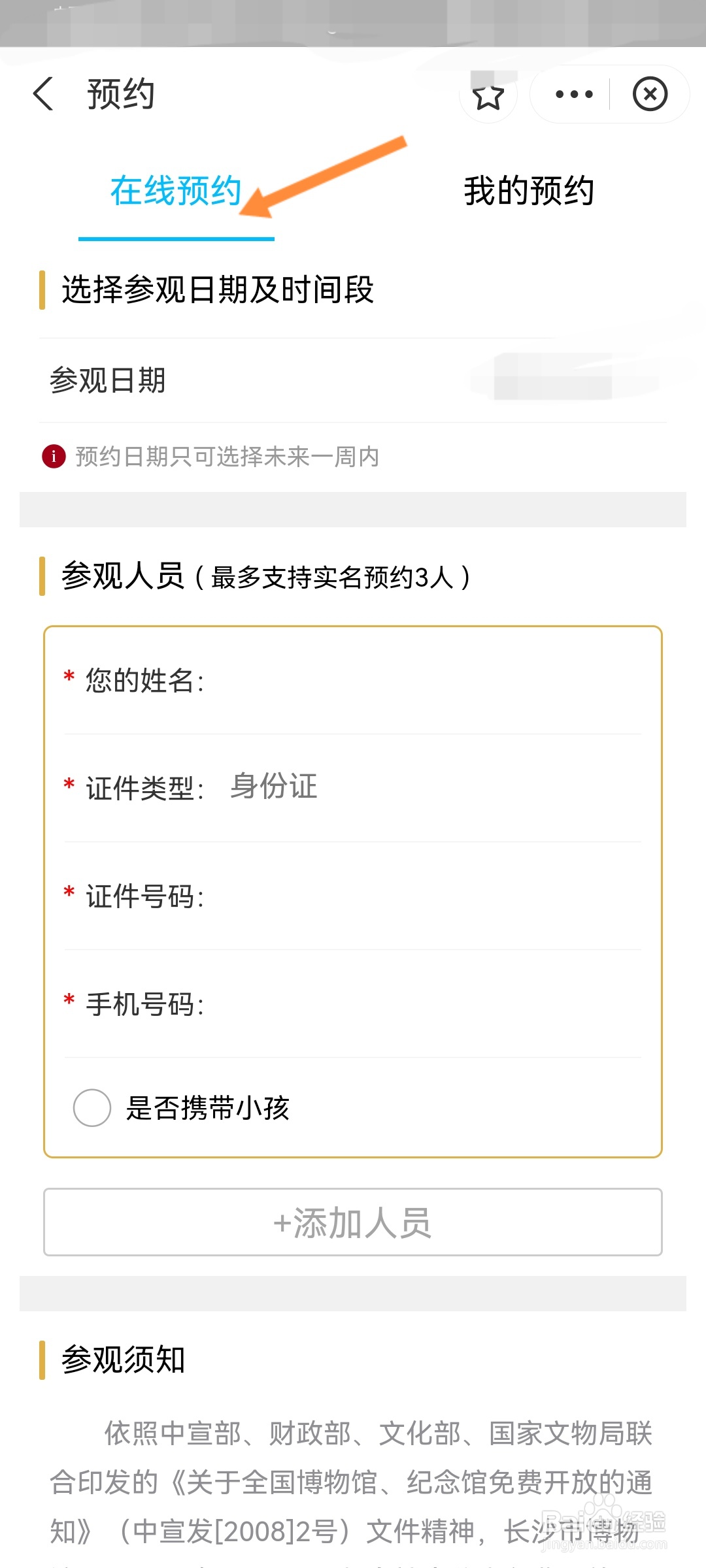Tap the 参观人员 section heading
The width and height of the screenshot is (706, 1568).
click(x=124, y=576)
